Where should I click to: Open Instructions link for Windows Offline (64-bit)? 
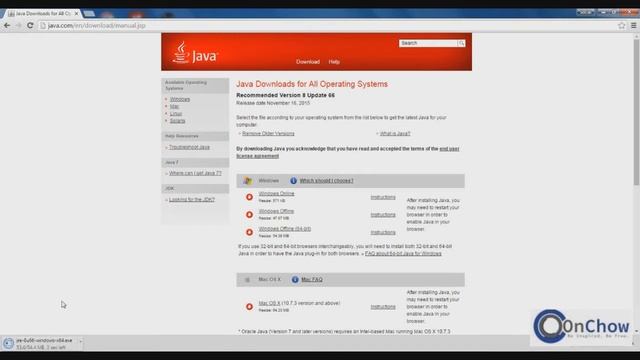tap(383, 232)
